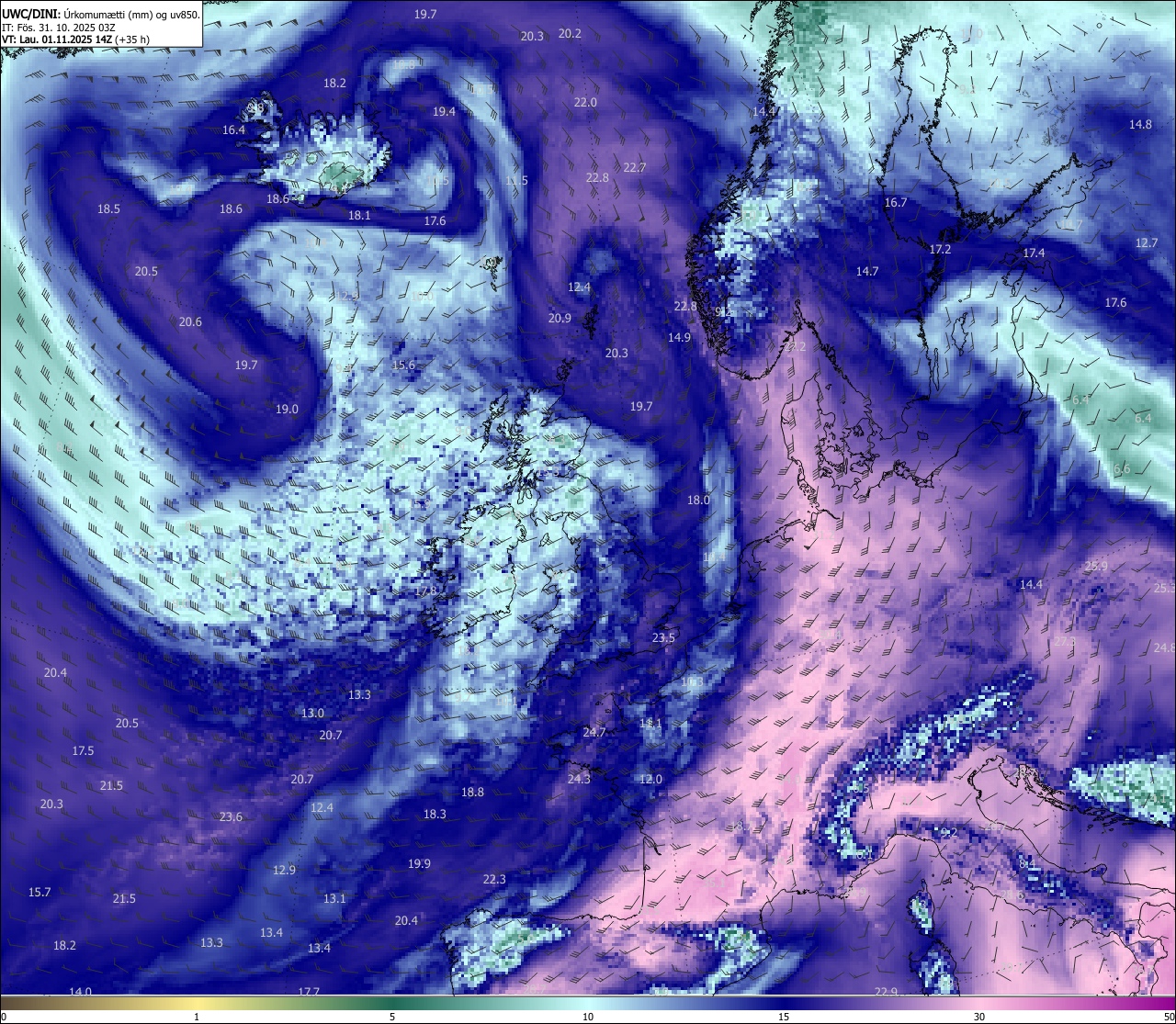1176x1024 pixels.
Task: Click the map value 16.7
Action: pyautogui.click(x=896, y=202)
